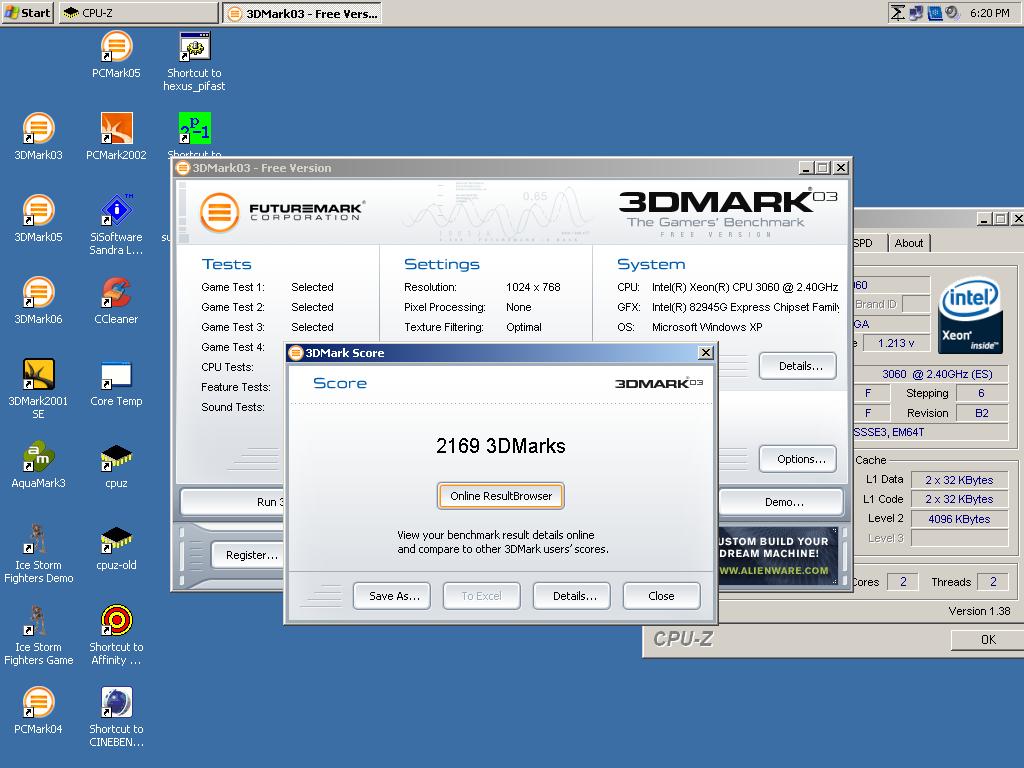Open Shortcut to CINEBENCH icon
This screenshot has height=768, width=1024.
[116, 717]
